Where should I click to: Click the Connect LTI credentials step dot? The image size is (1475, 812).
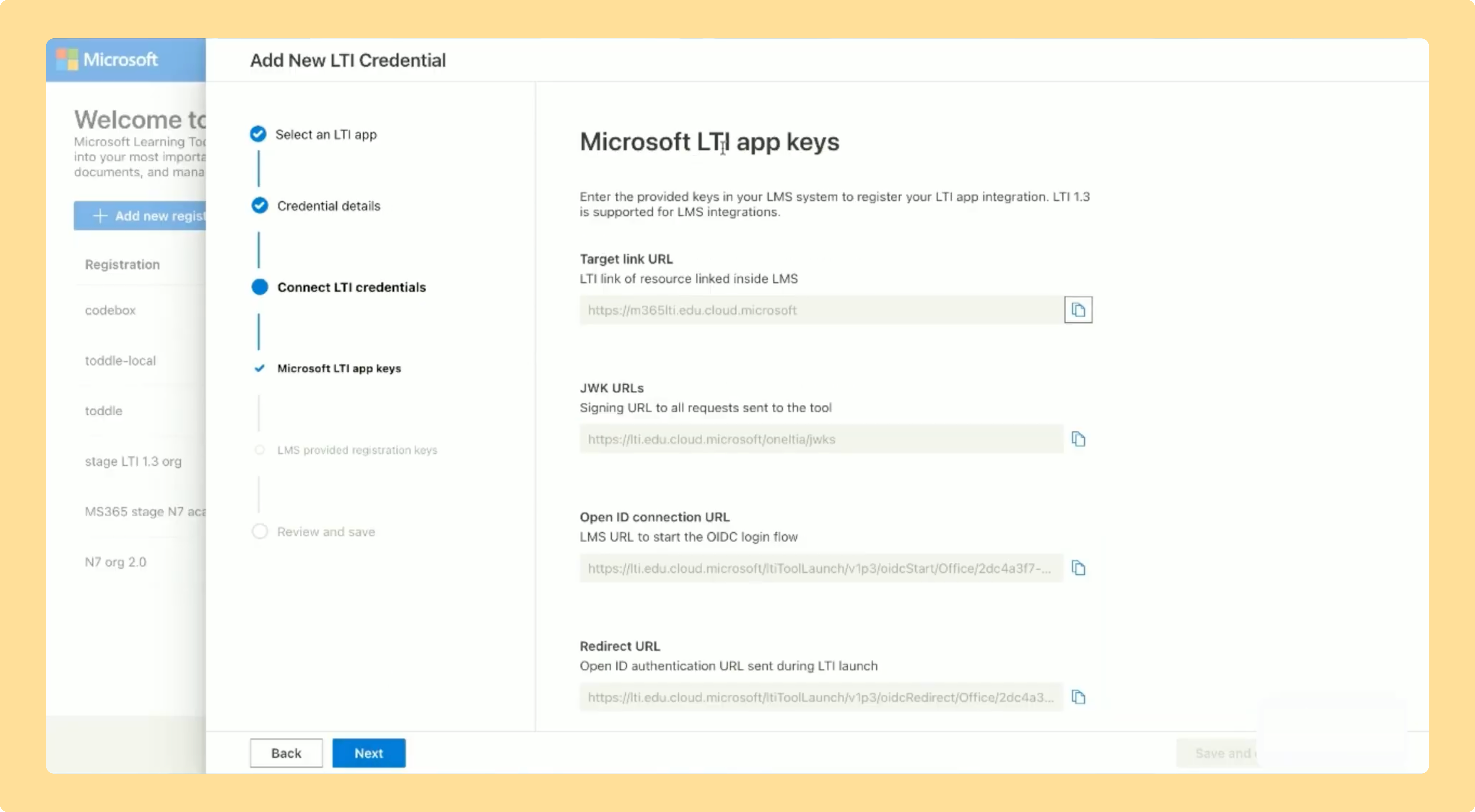tap(259, 287)
